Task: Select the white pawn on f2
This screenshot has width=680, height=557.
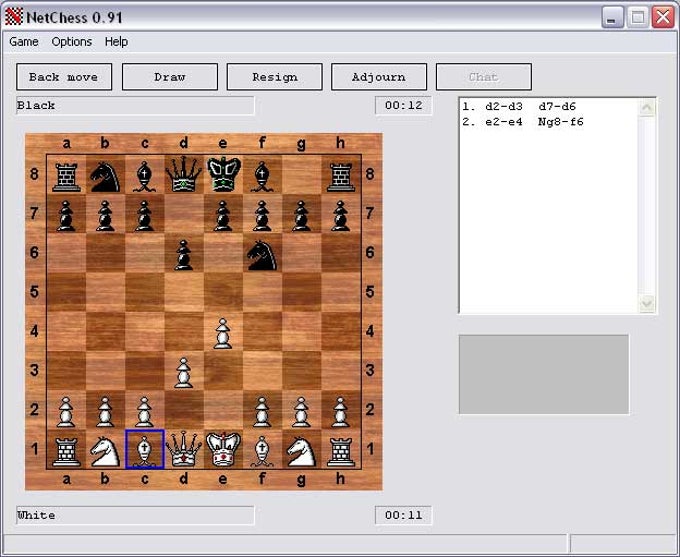Action: (262, 410)
